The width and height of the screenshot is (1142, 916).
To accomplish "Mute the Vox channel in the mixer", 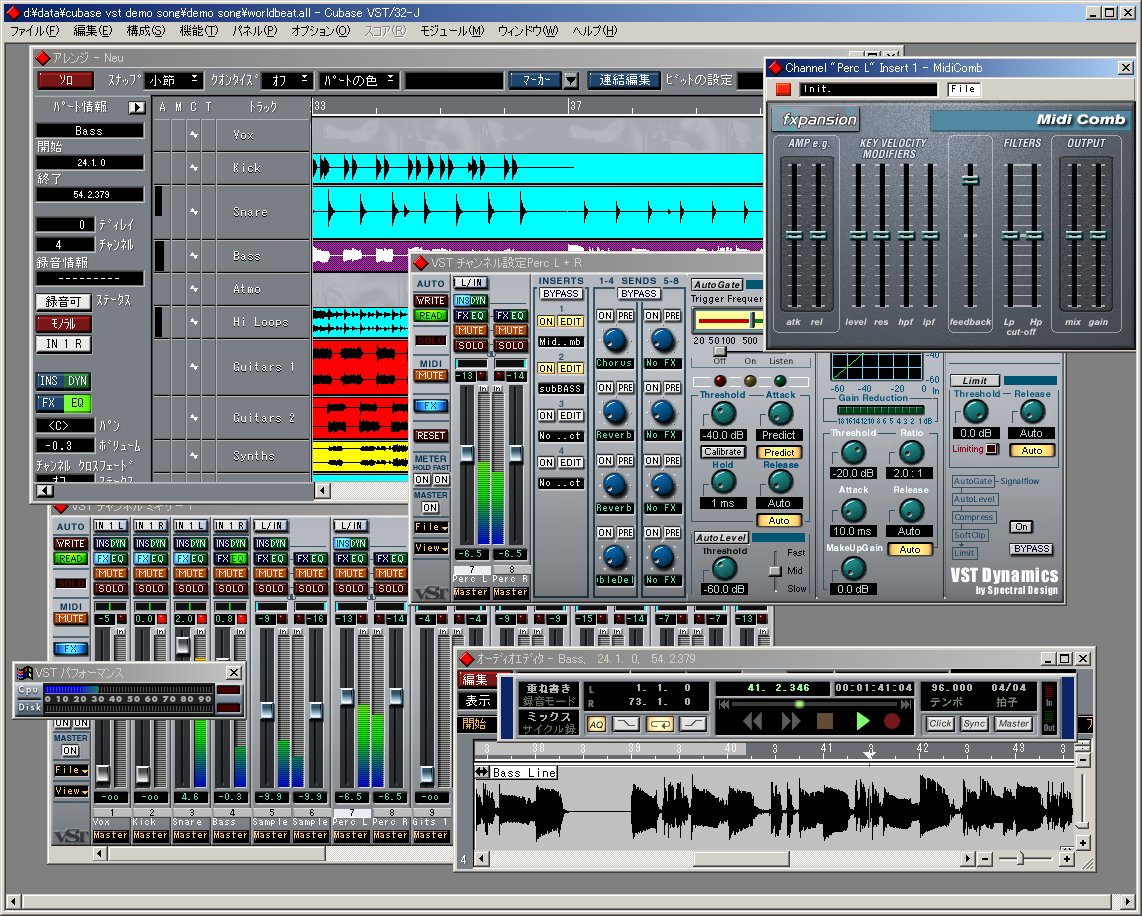I will point(111,573).
